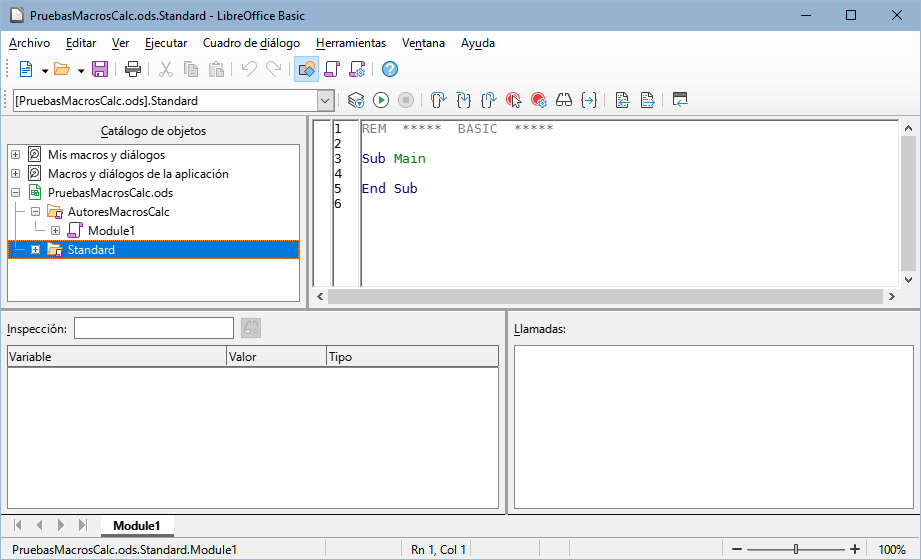Click the horizontal scrollbar right arrow
This screenshot has width=921, height=560.
tap(892, 297)
